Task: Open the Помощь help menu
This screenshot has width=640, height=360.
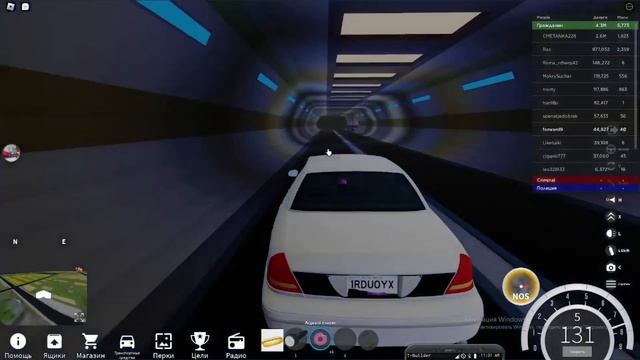Action: 18,345
